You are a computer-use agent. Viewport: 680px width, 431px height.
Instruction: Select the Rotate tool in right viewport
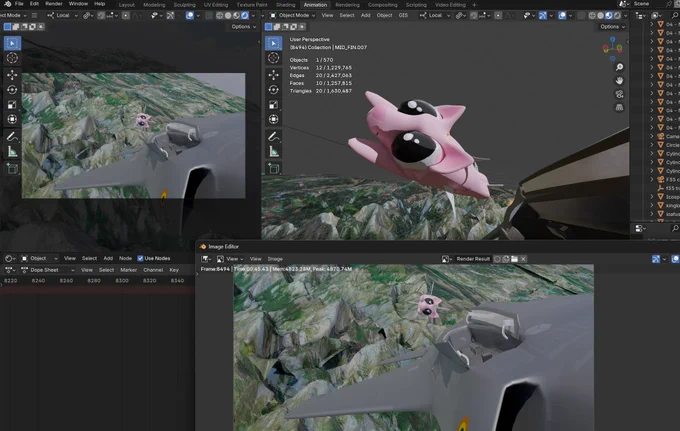point(273,90)
